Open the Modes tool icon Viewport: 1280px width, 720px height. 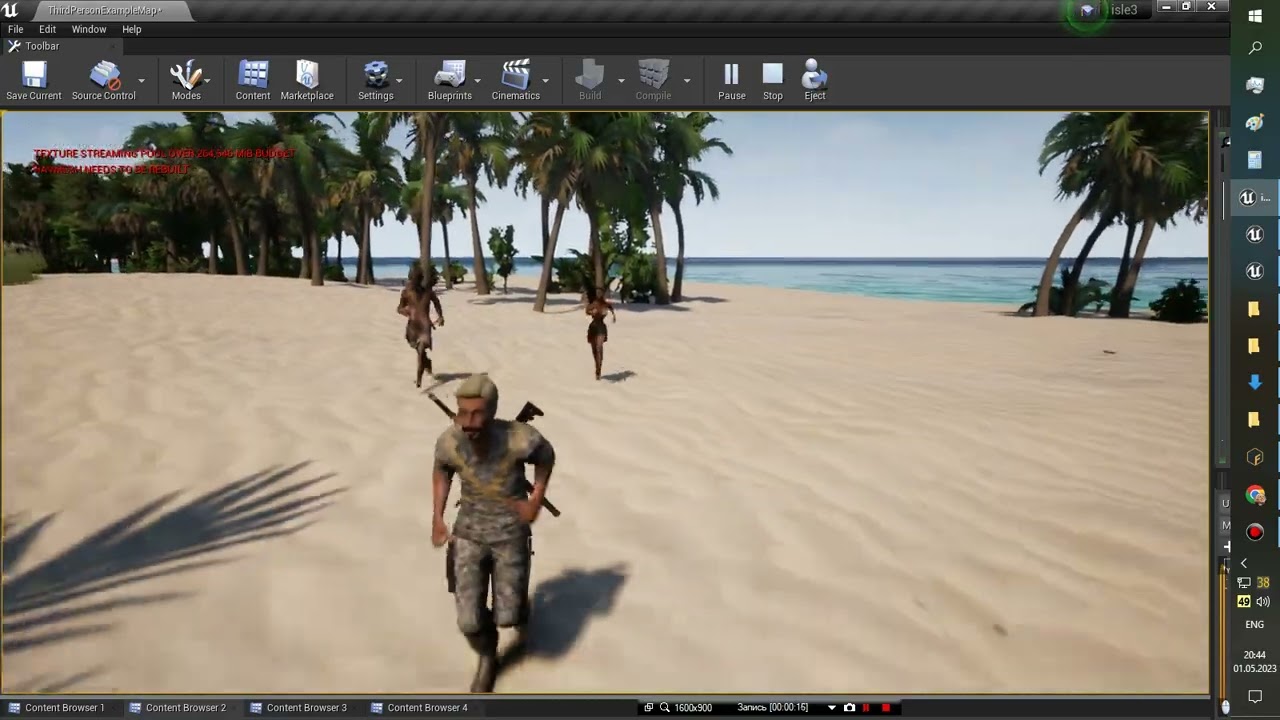pyautogui.click(x=186, y=80)
